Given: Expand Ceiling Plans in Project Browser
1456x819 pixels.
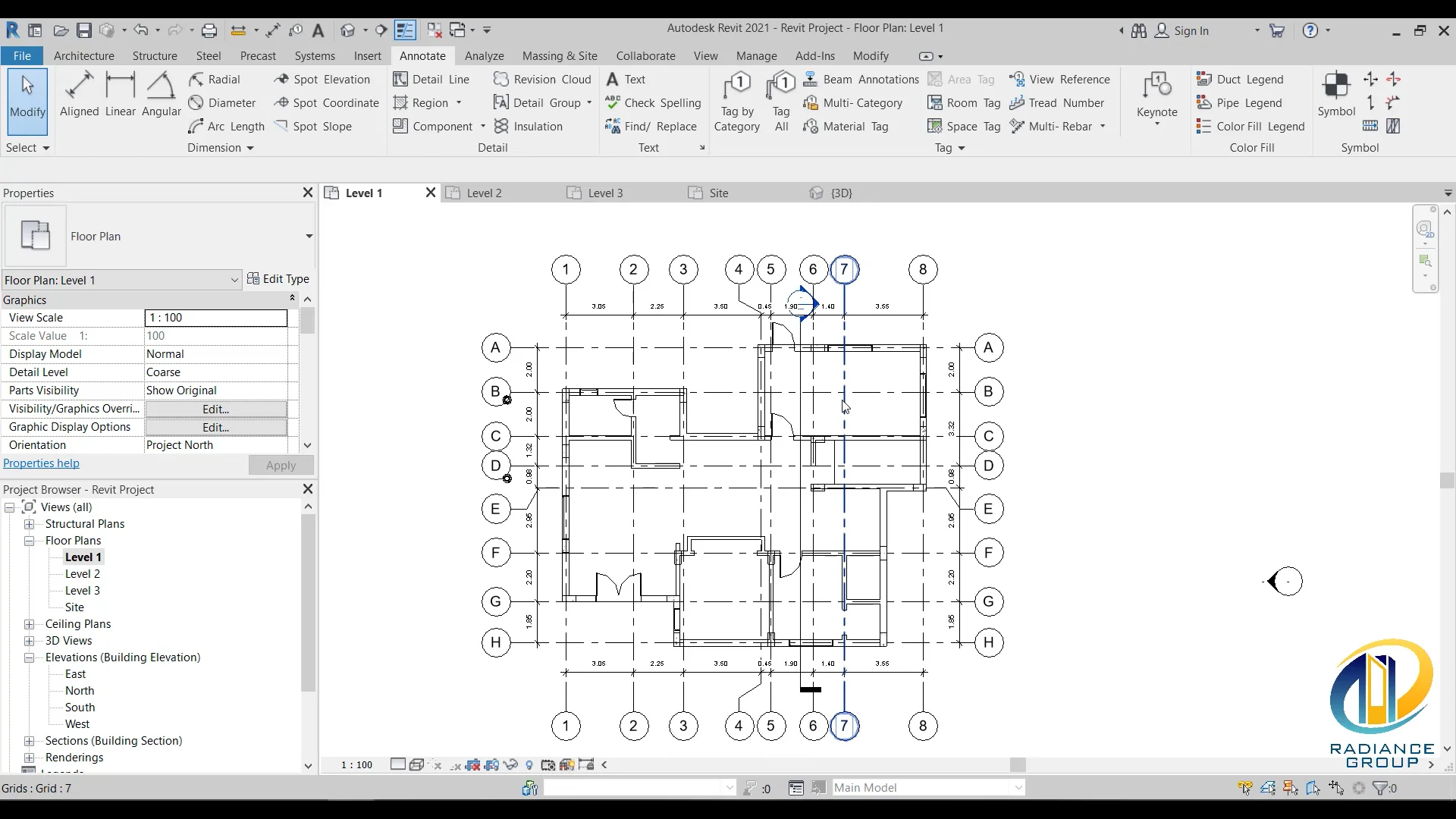Looking at the screenshot, I should pyautogui.click(x=29, y=624).
